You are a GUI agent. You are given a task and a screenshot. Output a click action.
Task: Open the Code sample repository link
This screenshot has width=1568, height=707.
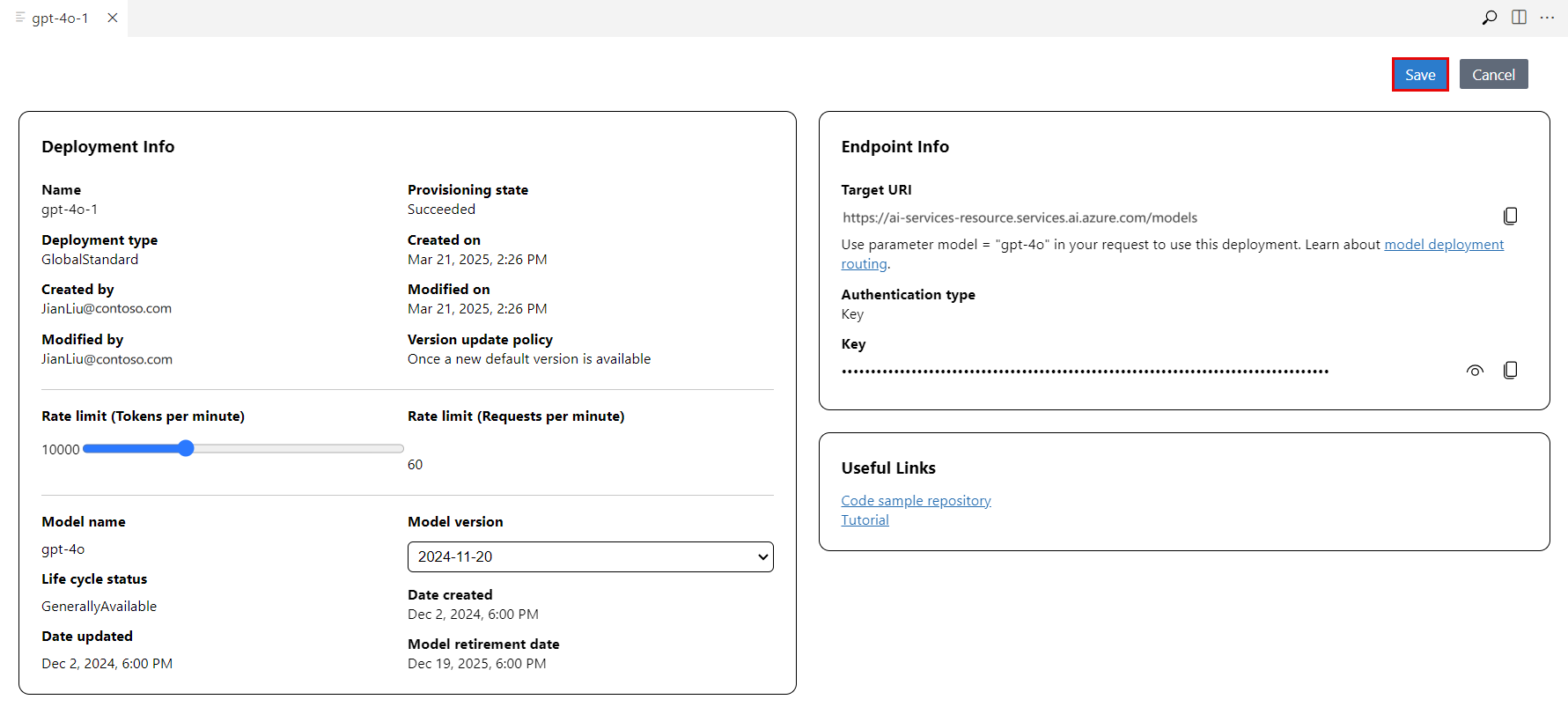point(916,501)
